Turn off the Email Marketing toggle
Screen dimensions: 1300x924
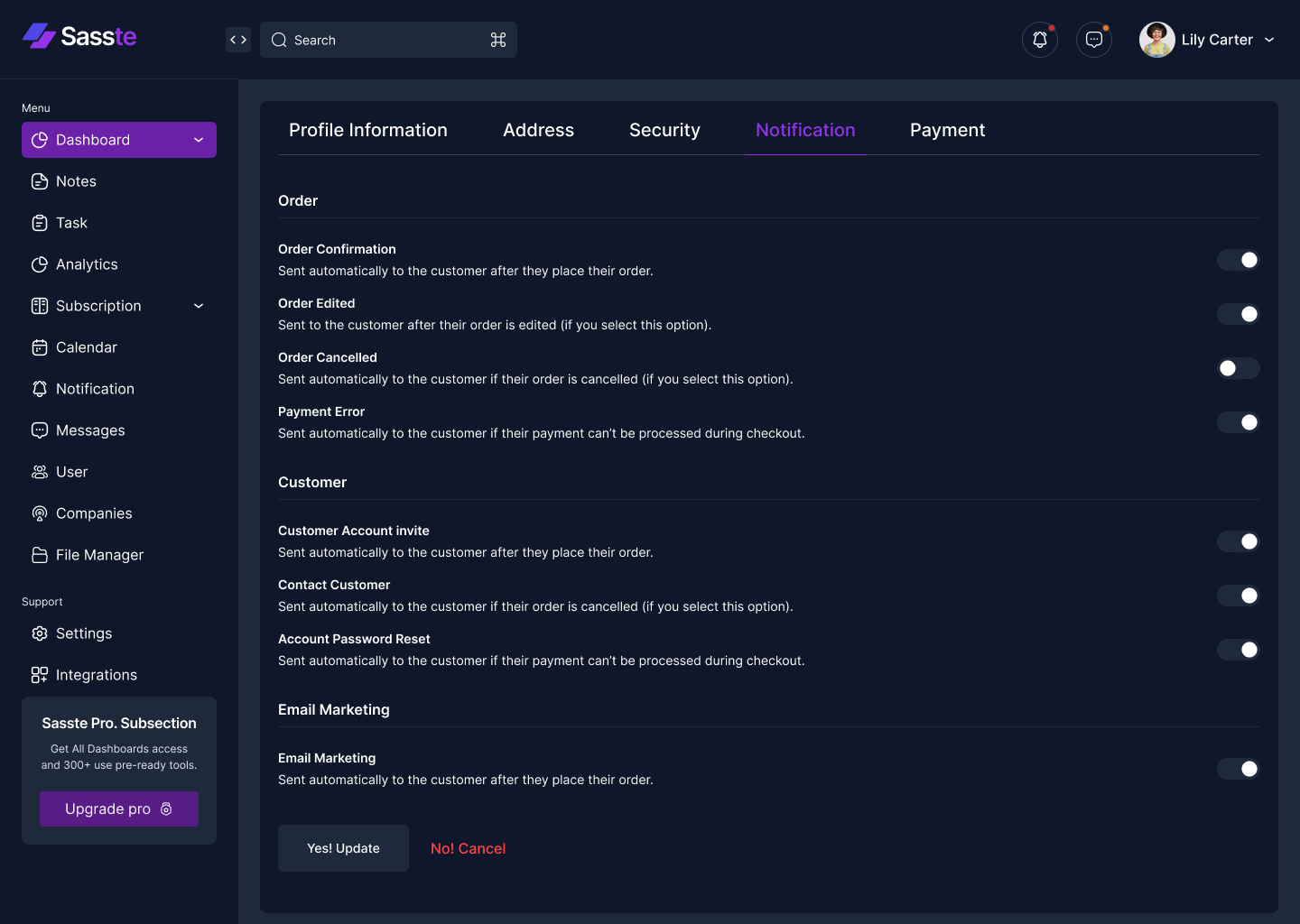[1238, 769]
